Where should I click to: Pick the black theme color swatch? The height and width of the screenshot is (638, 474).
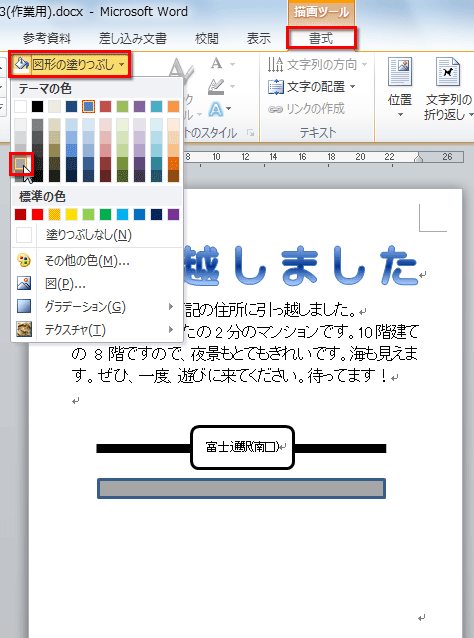tap(37, 107)
